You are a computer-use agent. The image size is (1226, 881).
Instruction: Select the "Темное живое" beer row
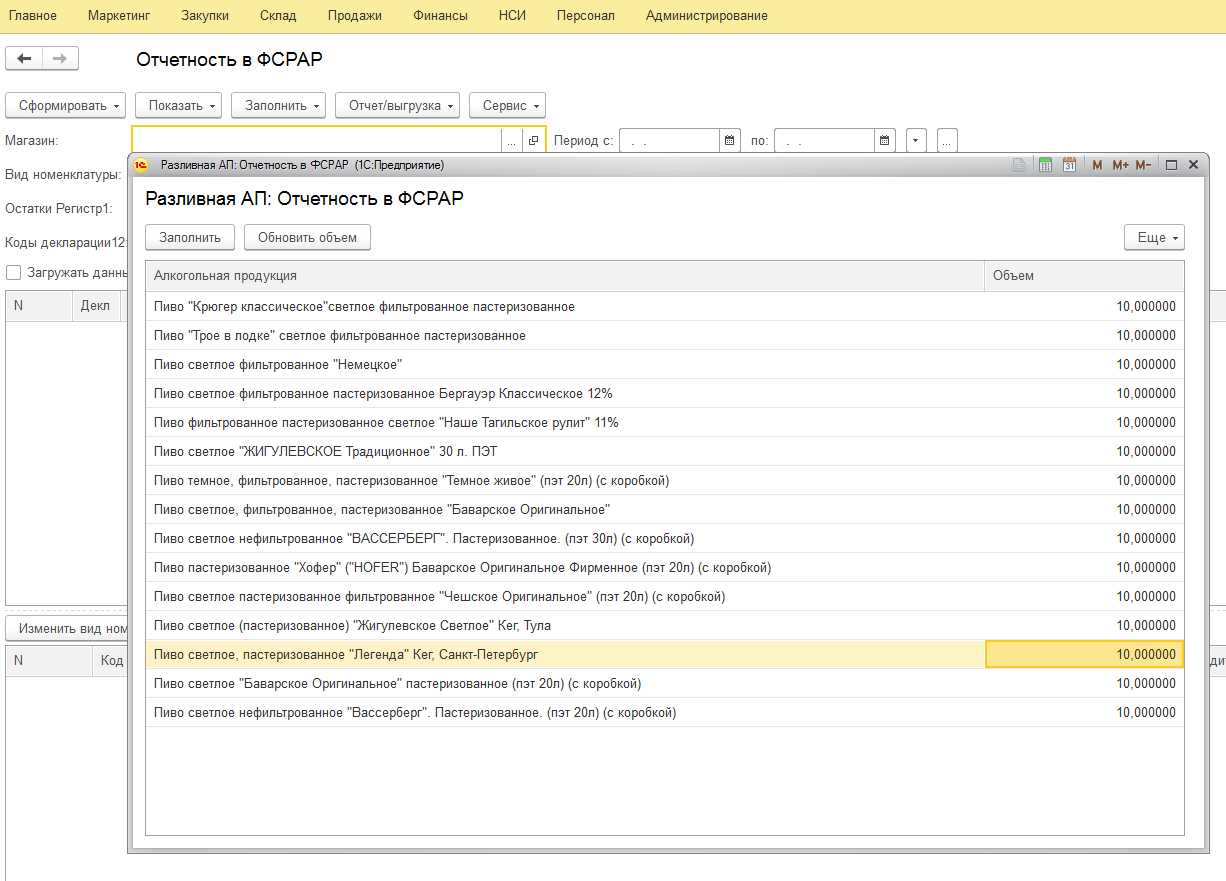coord(665,481)
